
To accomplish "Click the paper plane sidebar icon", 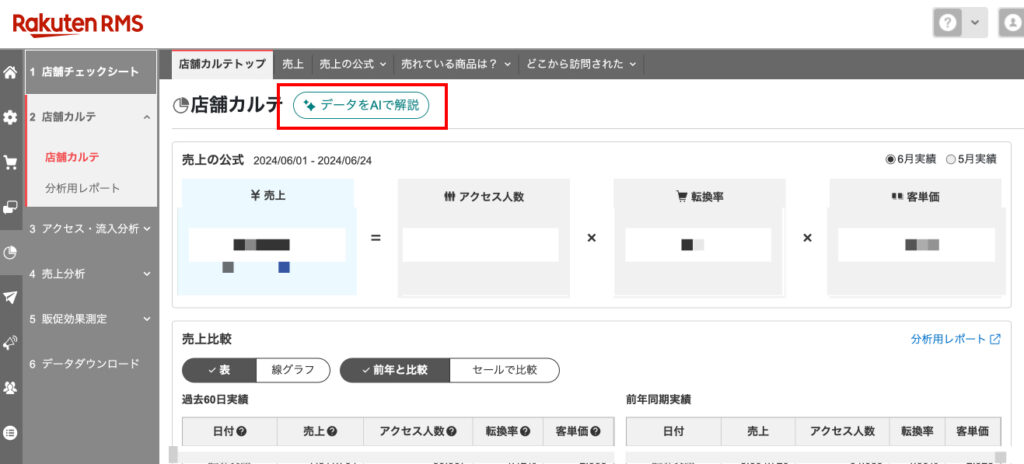I will tap(10, 297).
